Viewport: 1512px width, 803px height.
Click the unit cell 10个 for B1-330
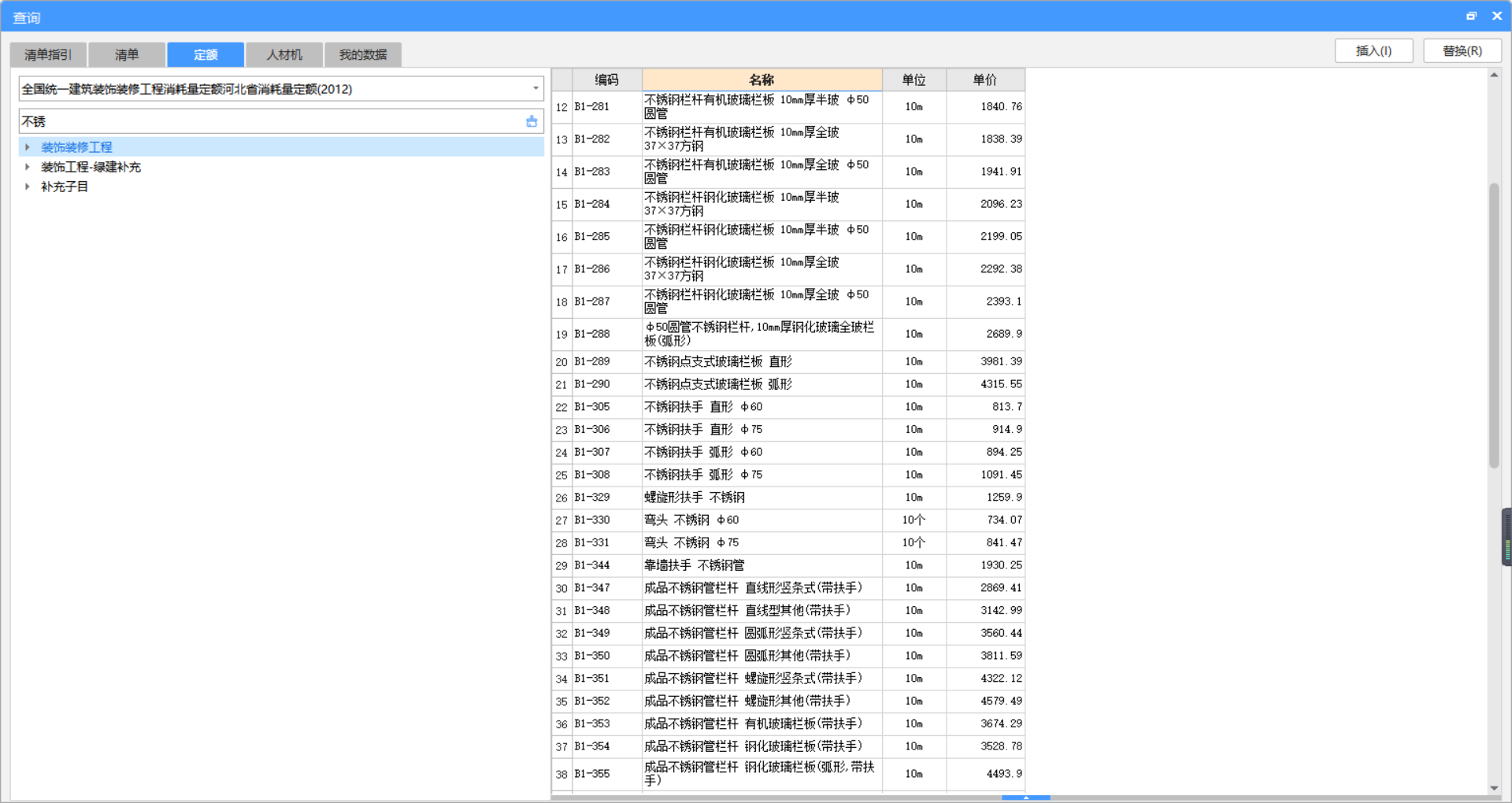tap(913, 520)
